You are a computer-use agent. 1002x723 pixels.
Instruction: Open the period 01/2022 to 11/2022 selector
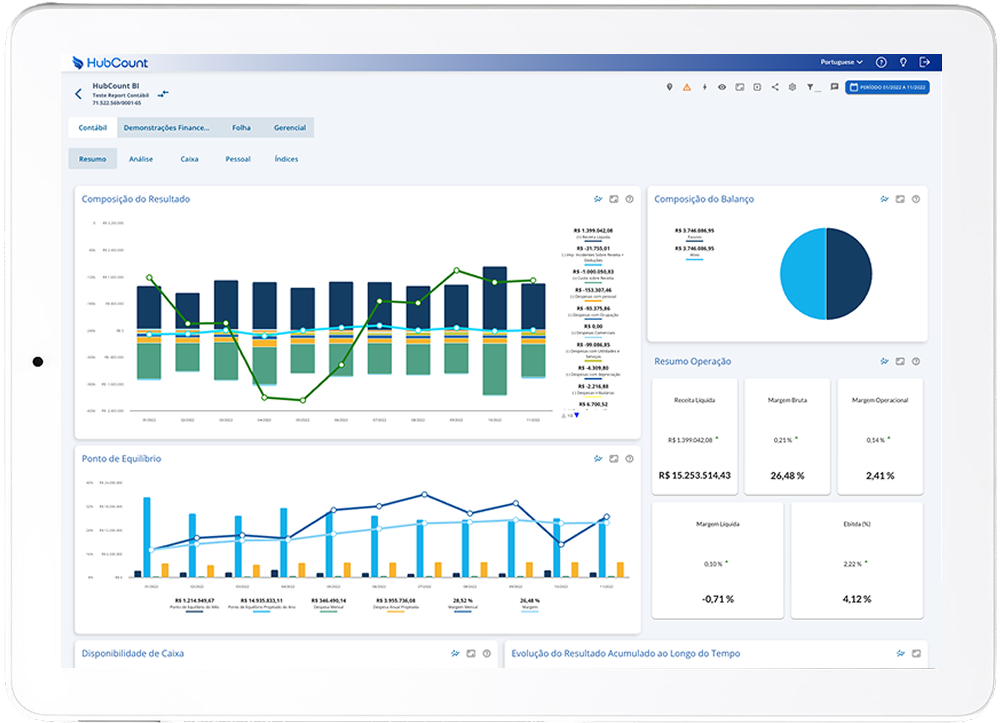(887, 87)
